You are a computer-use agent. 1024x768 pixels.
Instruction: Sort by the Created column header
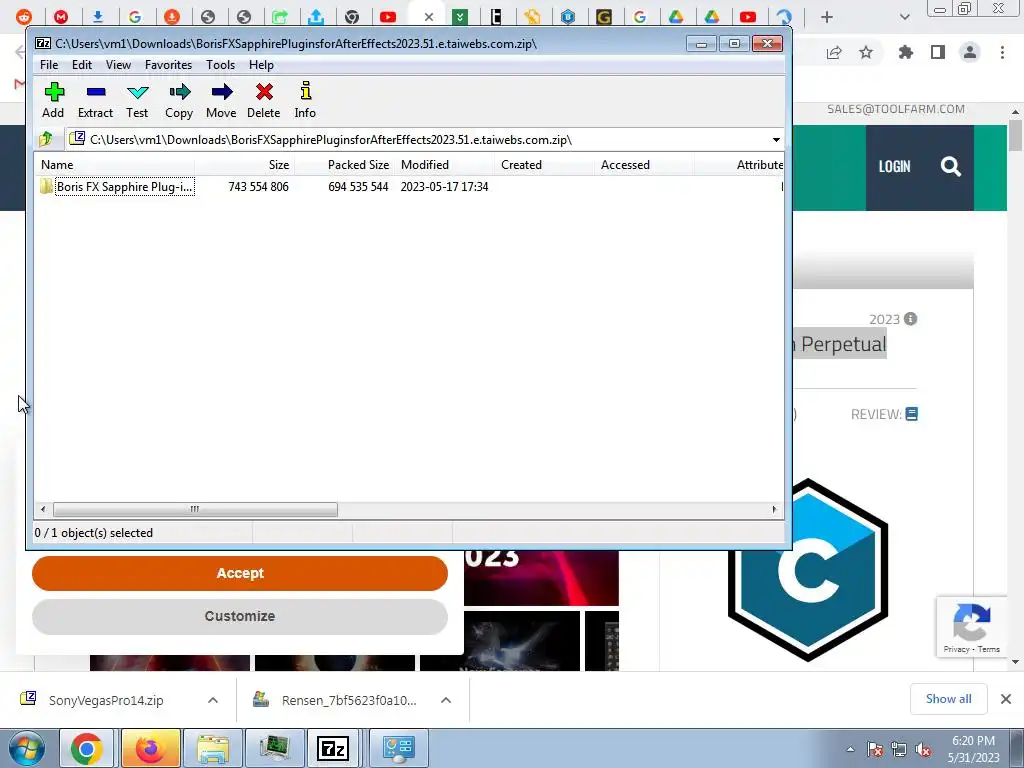[545, 165]
